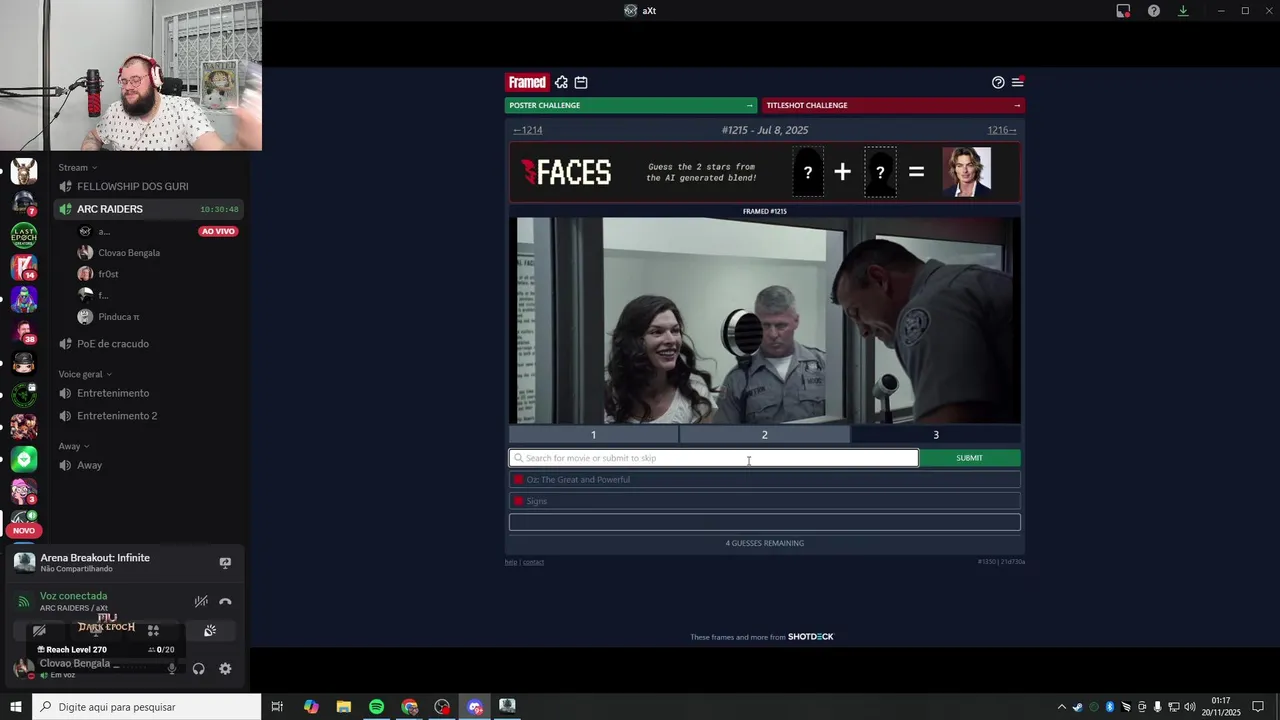Collapse the Stream channel category
1280x720 pixels.
tap(77, 167)
